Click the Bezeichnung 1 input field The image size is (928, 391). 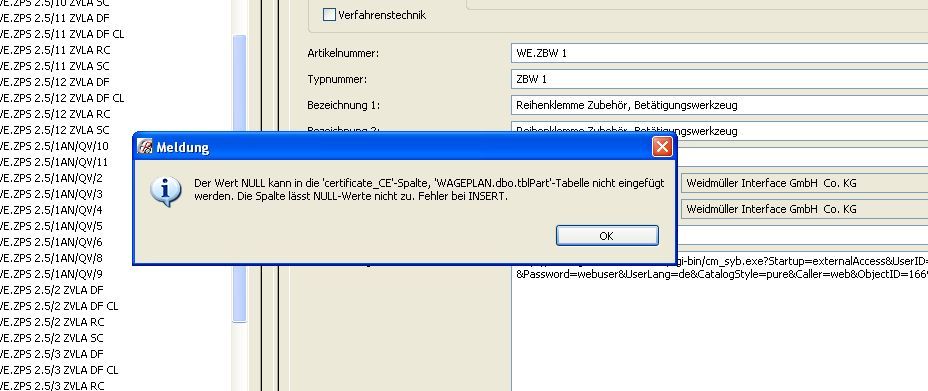coord(719,105)
